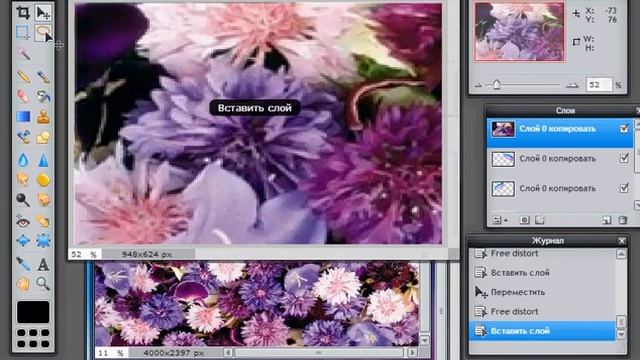The height and width of the screenshot is (360, 640).
Task: Click the navigator preview thumbnail
Action: (x=519, y=31)
